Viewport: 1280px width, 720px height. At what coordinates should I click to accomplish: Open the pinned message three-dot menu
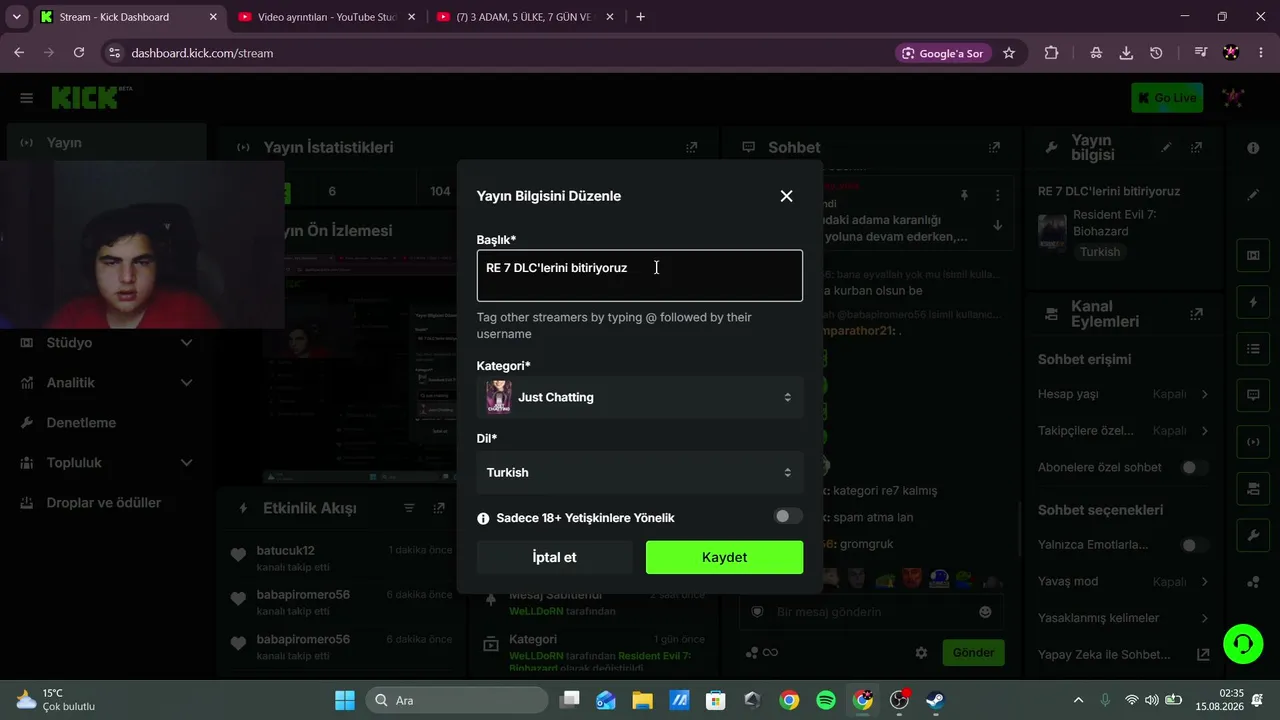click(997, 195)
